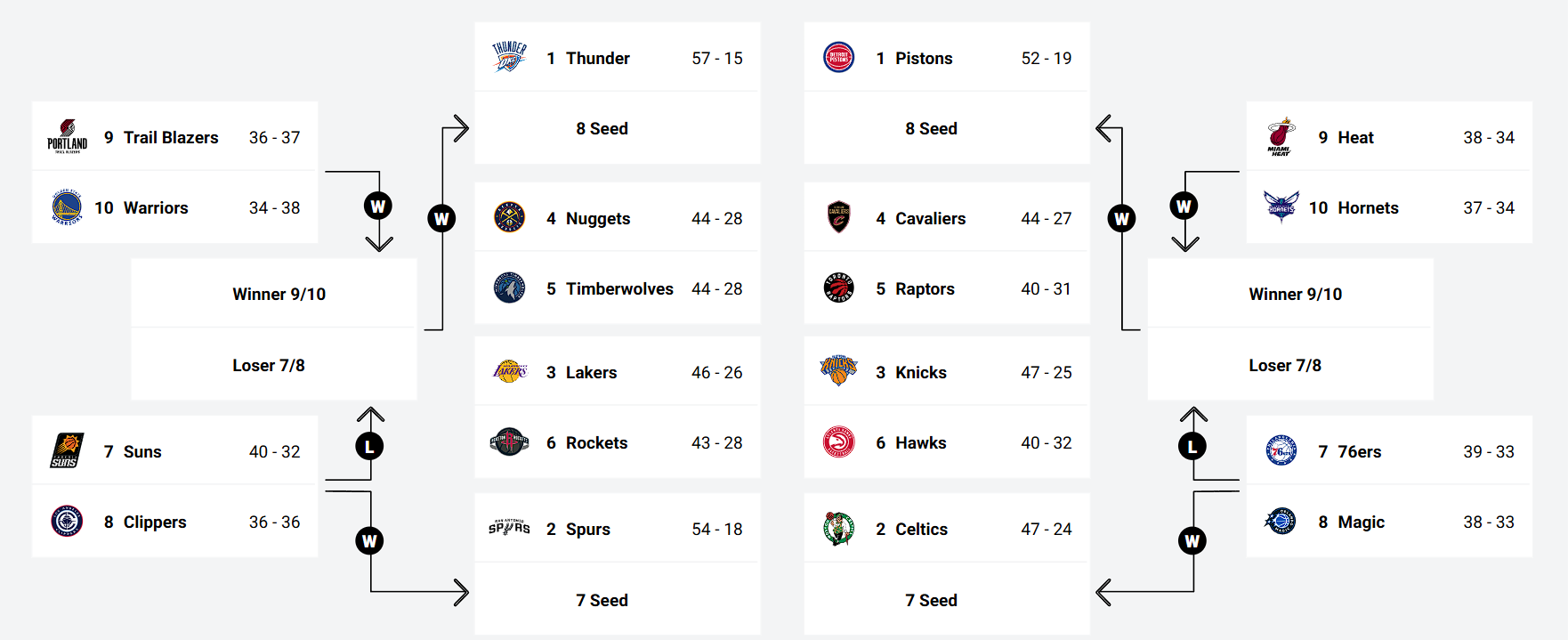1568x640 pixels.
Task: Select the Atlanta Hawks logo
Action: coord(838,442)
